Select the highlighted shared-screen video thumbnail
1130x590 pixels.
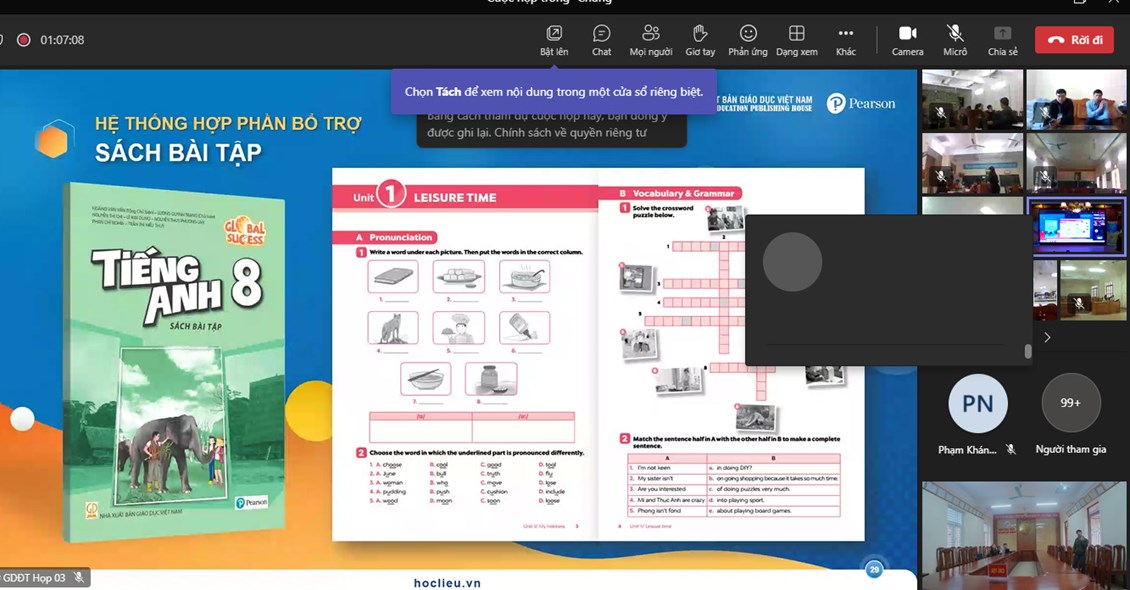pos(1076,226)
